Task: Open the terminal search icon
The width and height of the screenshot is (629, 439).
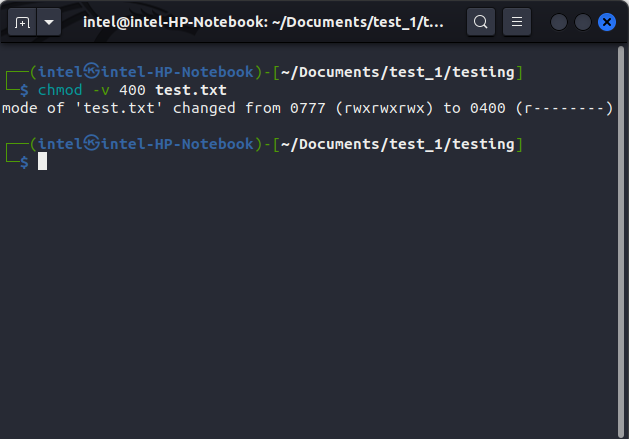Action: [x=481, y=22]
